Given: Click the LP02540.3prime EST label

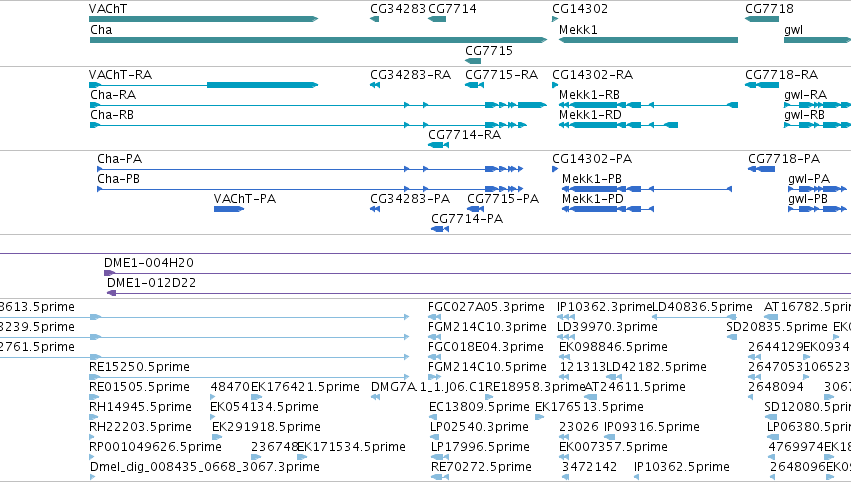Looking at the screenshot, I should [479, 427].
